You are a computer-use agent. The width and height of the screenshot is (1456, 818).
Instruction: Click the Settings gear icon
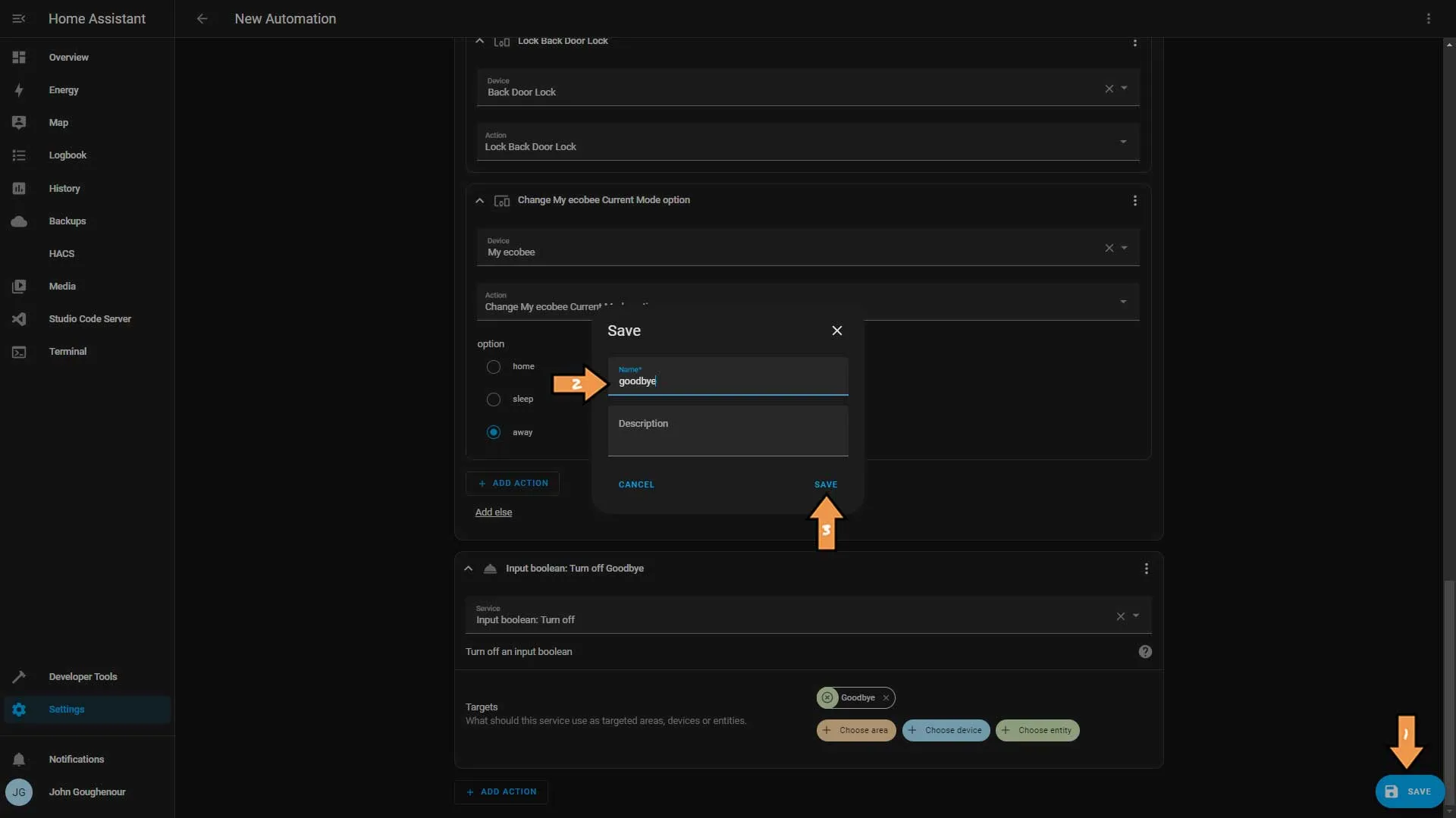click(19, 709)
